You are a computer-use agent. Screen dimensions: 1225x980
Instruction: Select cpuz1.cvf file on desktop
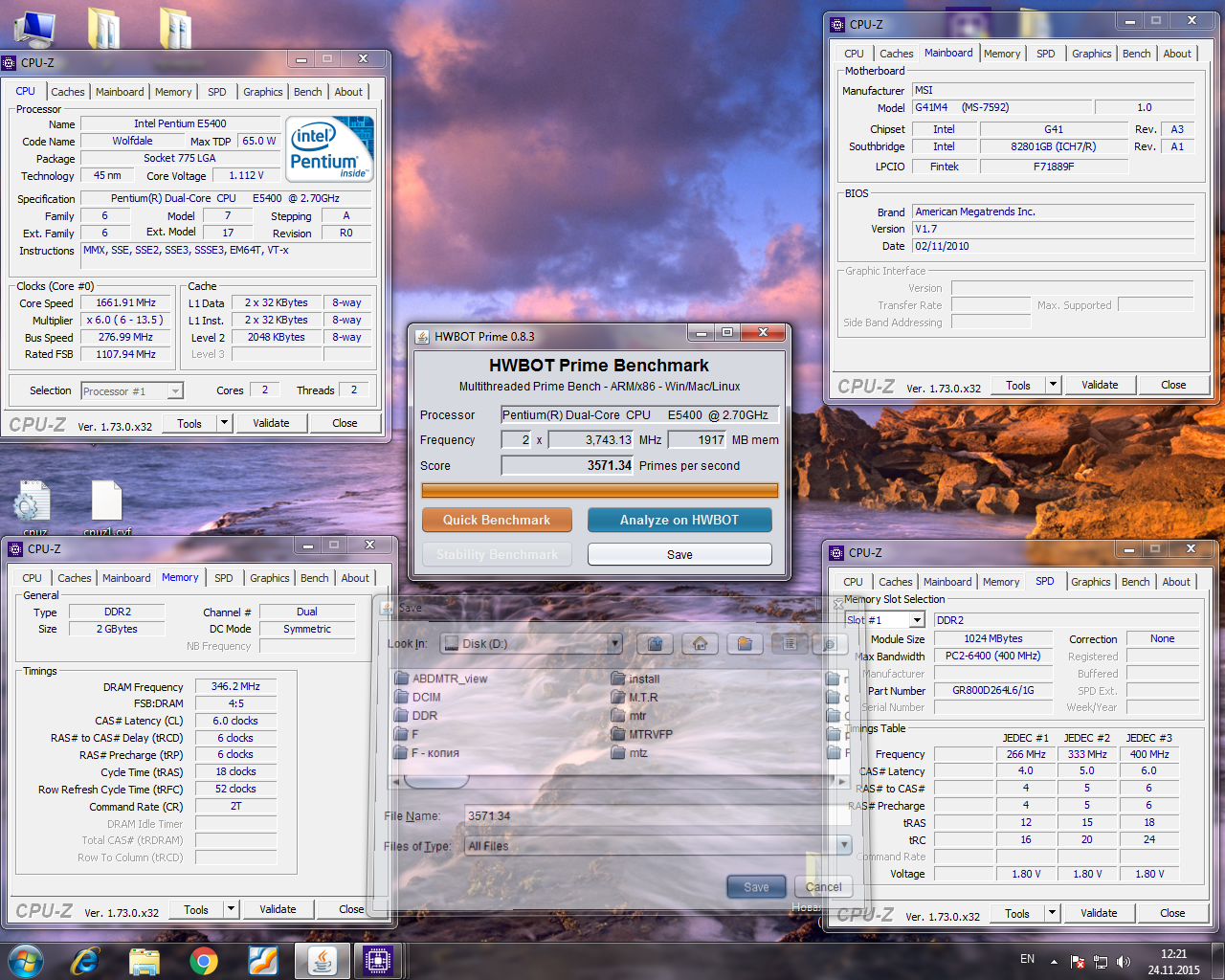[x=107, y=506]
